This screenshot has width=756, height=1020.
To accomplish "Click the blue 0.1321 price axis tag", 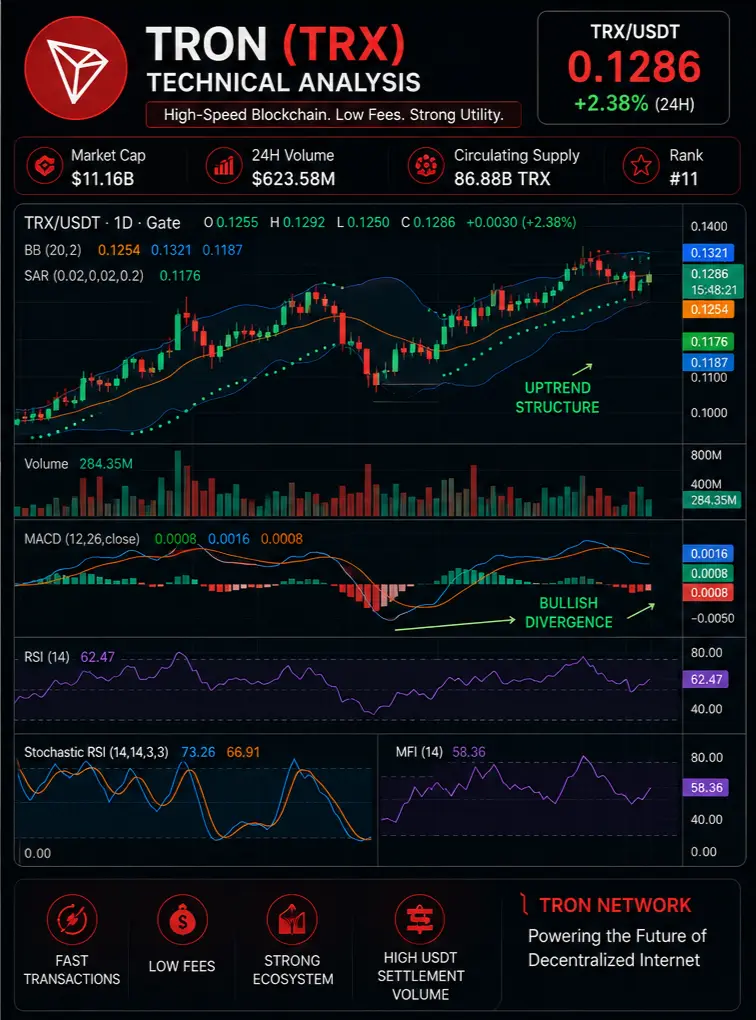I will pyautogui.click(x=709, y=252).
